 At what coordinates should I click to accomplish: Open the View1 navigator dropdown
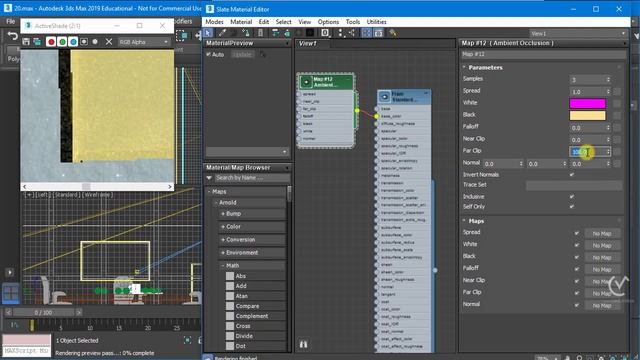tap(578, 33)
